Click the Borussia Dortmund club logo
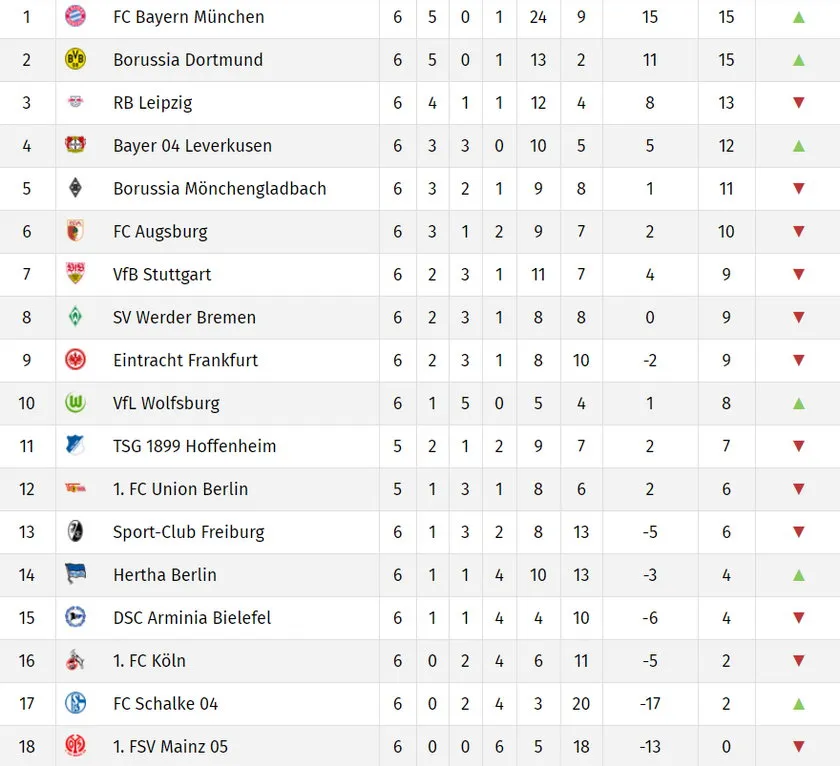 (x=75, y=59)
